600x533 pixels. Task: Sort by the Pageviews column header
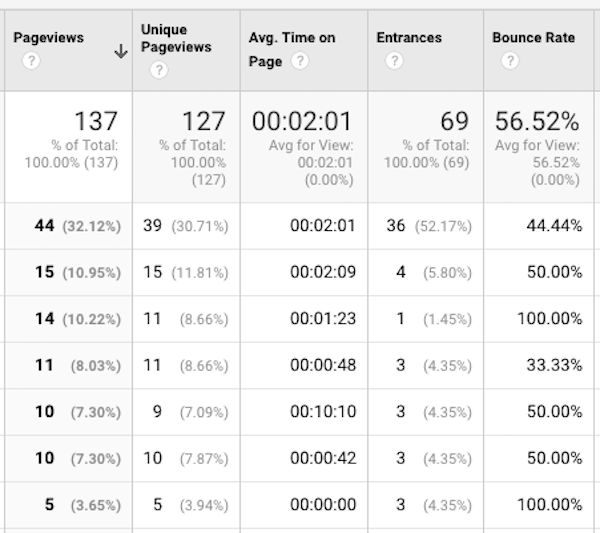point(48,38)
